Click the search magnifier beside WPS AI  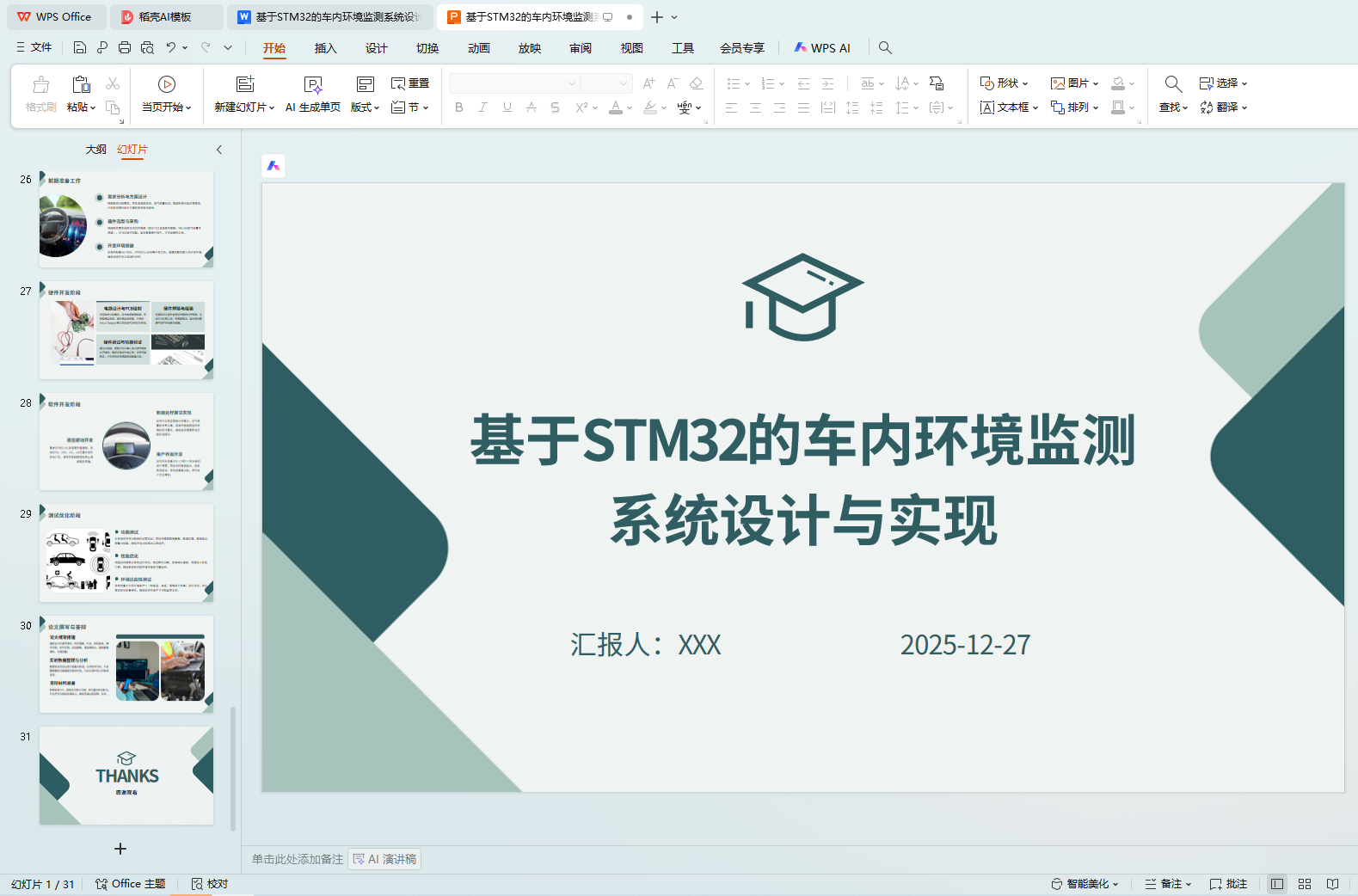885,48
